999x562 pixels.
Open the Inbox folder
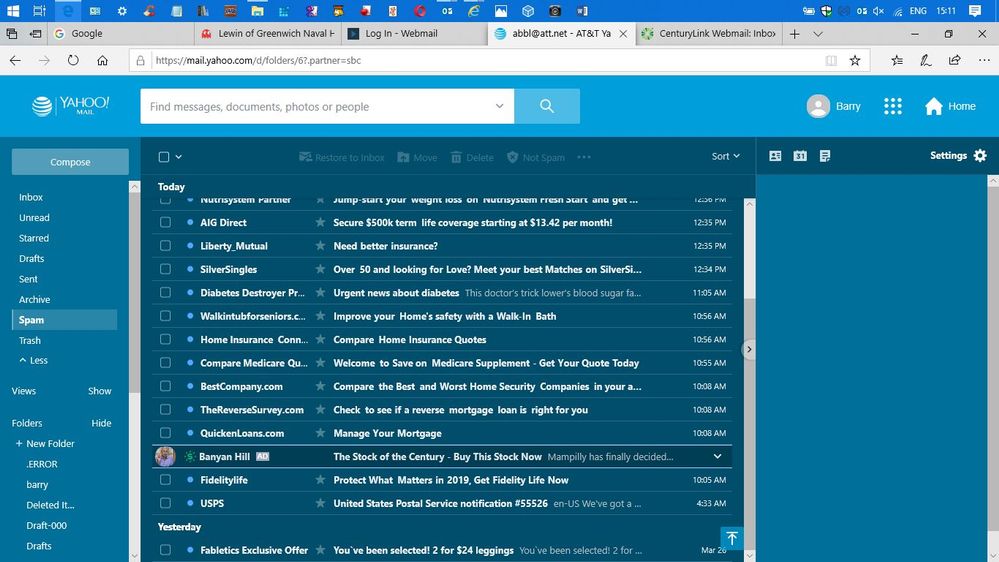(x=31, y=198)
